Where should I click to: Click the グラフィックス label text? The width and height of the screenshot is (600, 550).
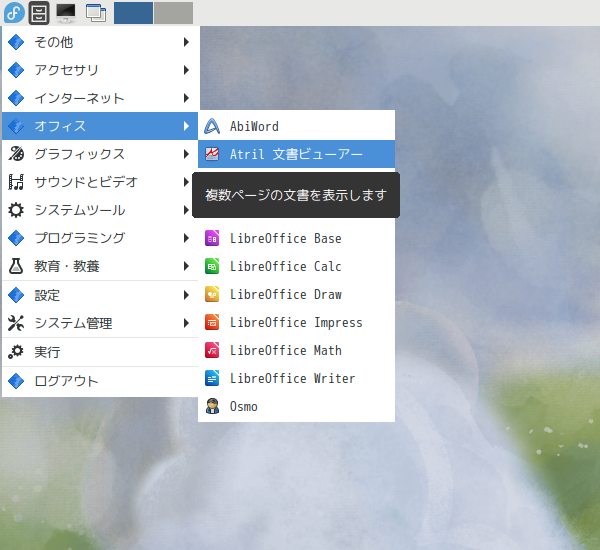(x=80, y=154)
